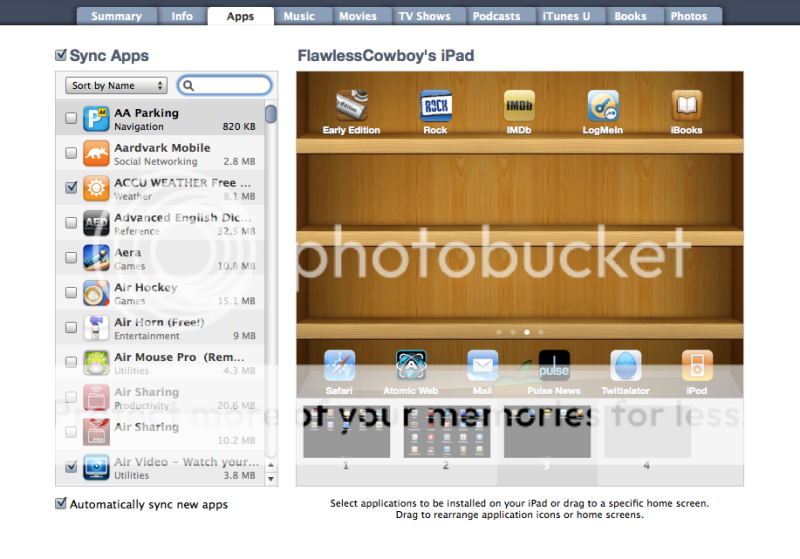This screenshot has width=800, height=559.
Task: Open the Sort by Name dropdown
Action: click(116, 85)
